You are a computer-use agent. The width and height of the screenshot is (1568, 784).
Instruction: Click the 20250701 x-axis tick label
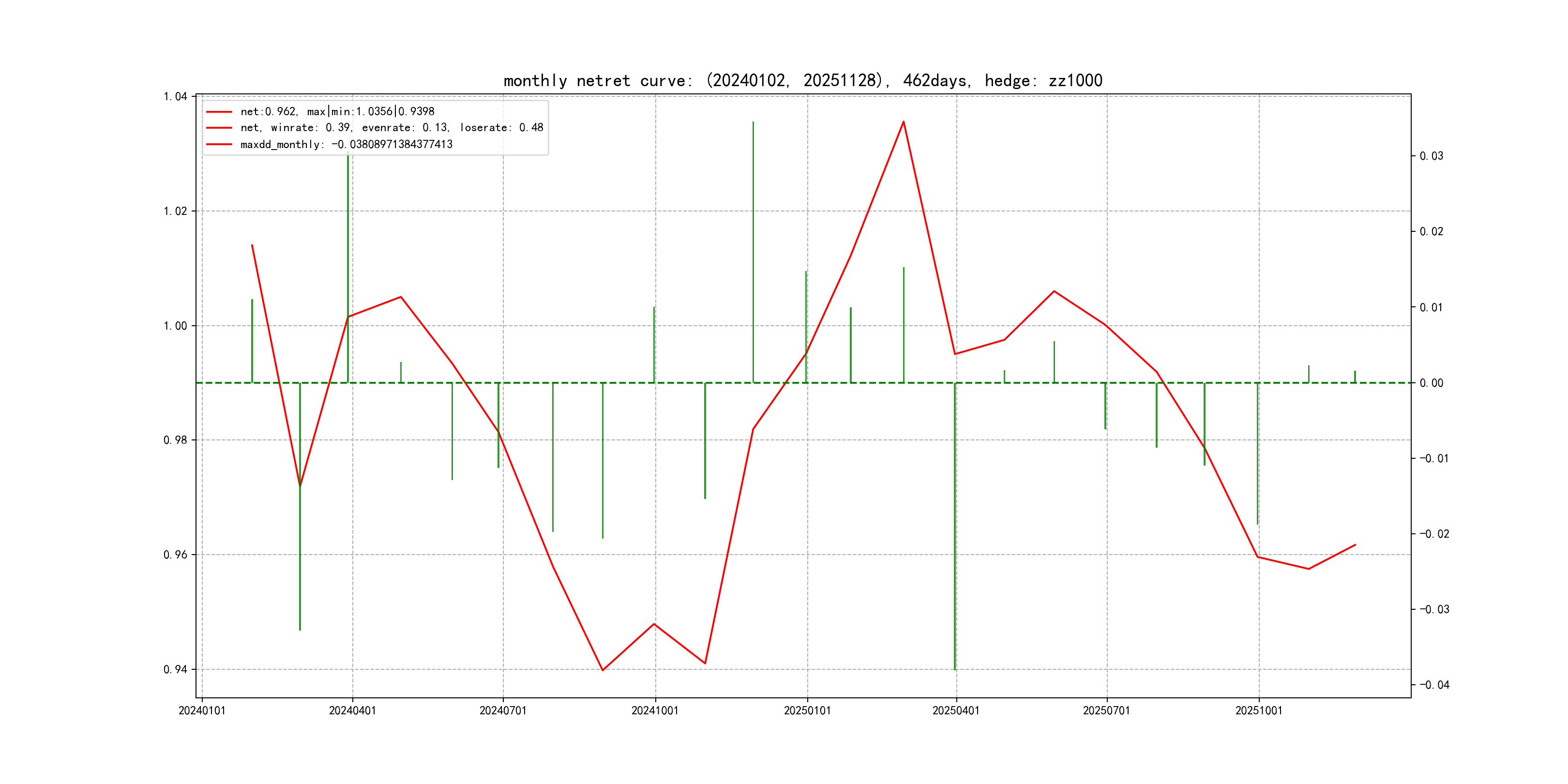1106,710
